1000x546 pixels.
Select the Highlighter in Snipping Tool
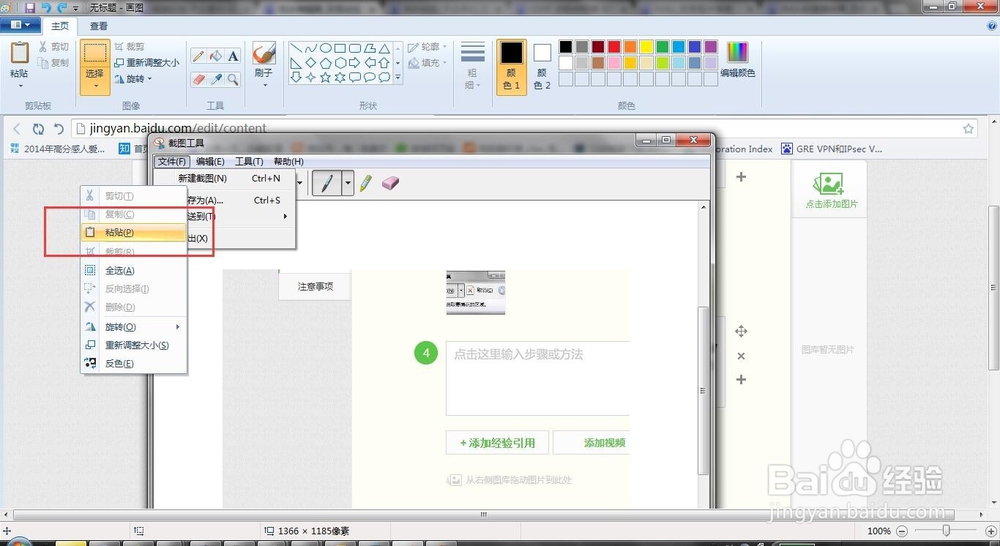(x=366, y=184)
